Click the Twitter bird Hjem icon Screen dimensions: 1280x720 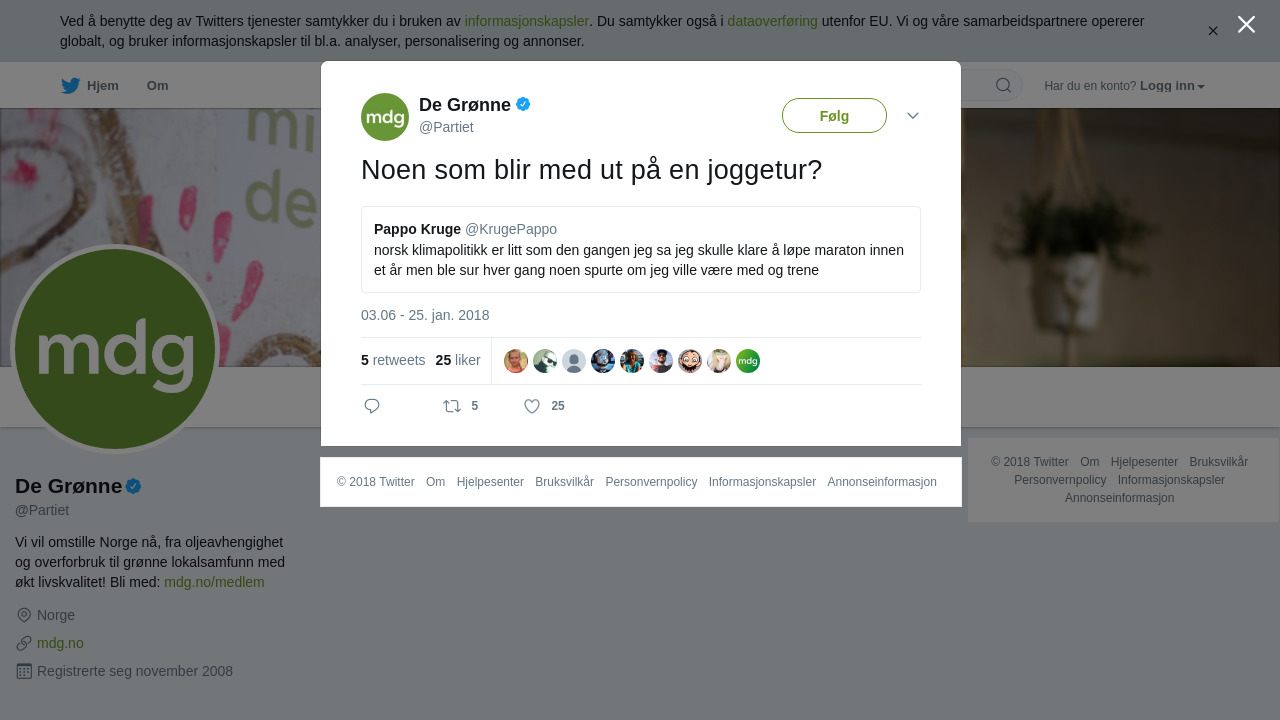(x=70, y=86)
